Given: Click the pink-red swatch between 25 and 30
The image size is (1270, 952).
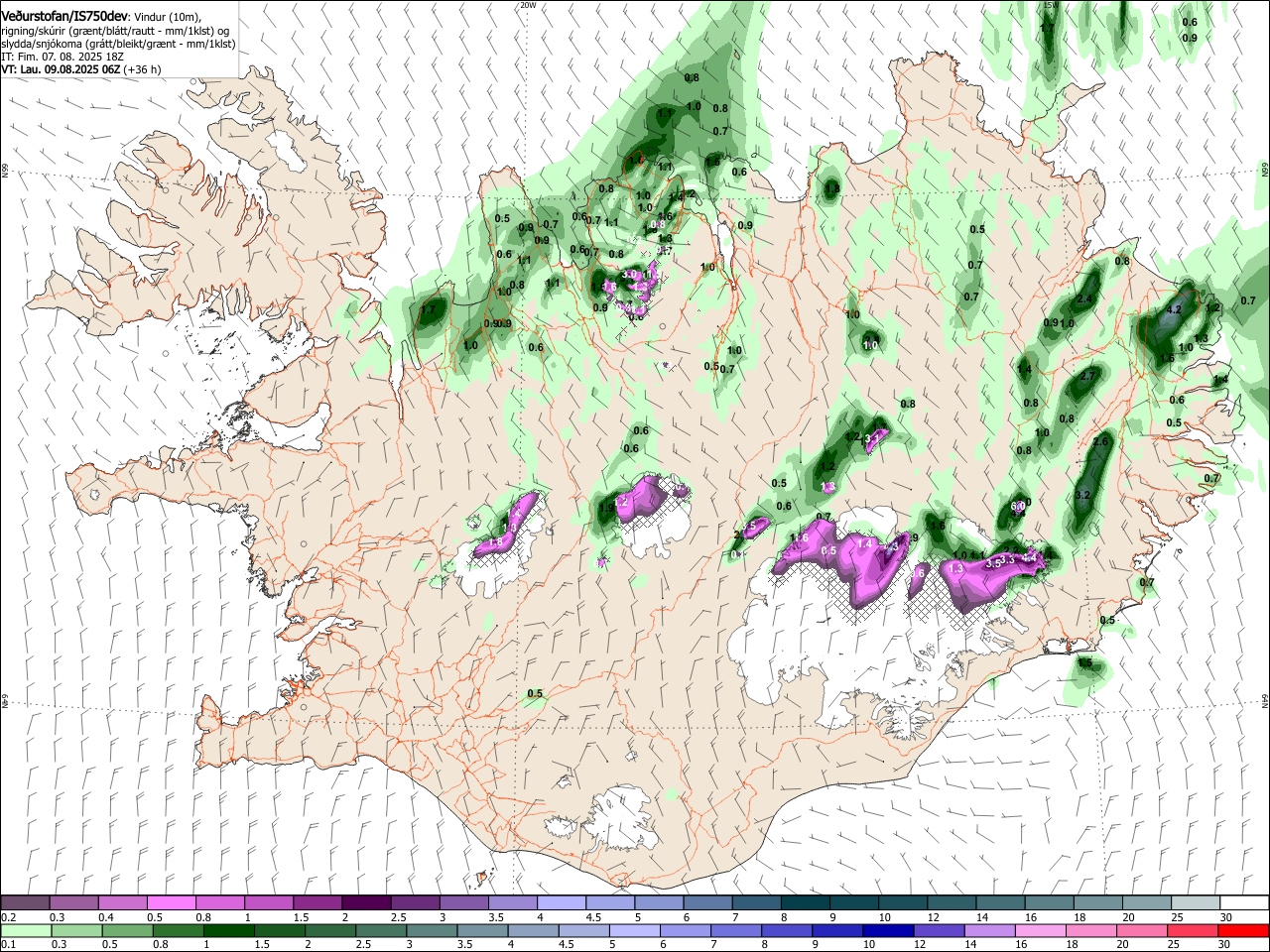Looking at the screenshot, I should 1194,930.
